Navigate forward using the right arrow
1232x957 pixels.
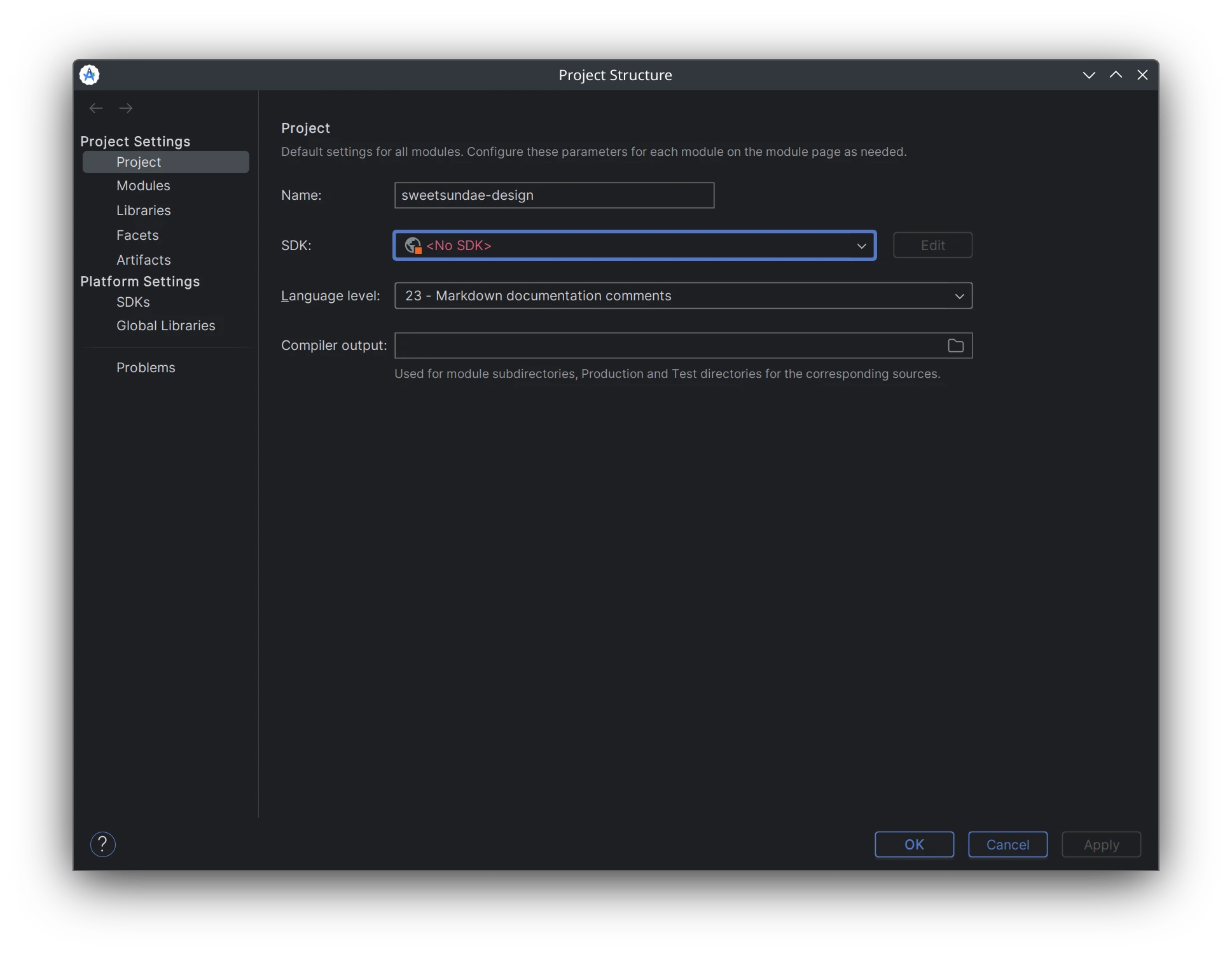(125, 108)
